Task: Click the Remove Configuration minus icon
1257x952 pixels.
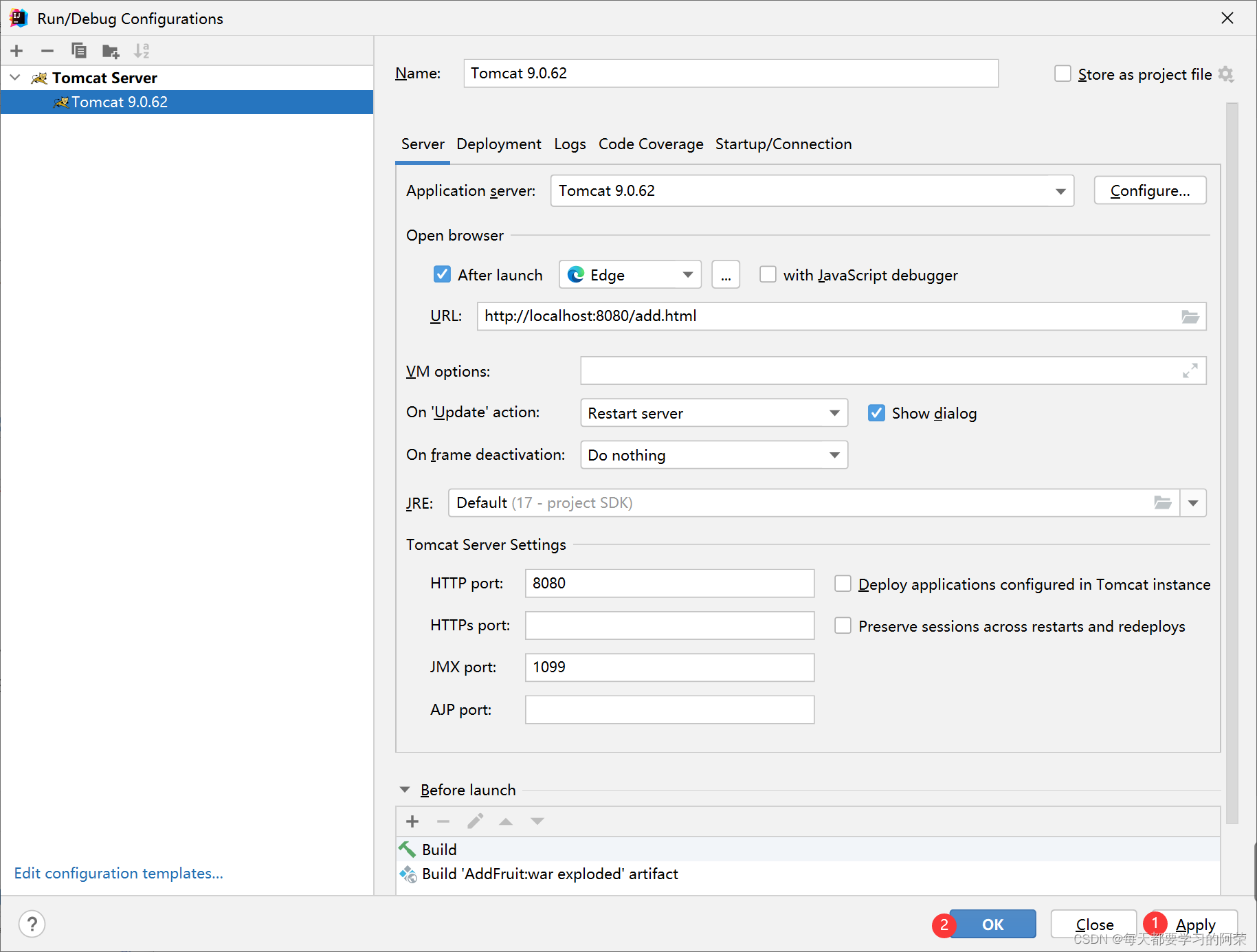Action: pos(47,51)
